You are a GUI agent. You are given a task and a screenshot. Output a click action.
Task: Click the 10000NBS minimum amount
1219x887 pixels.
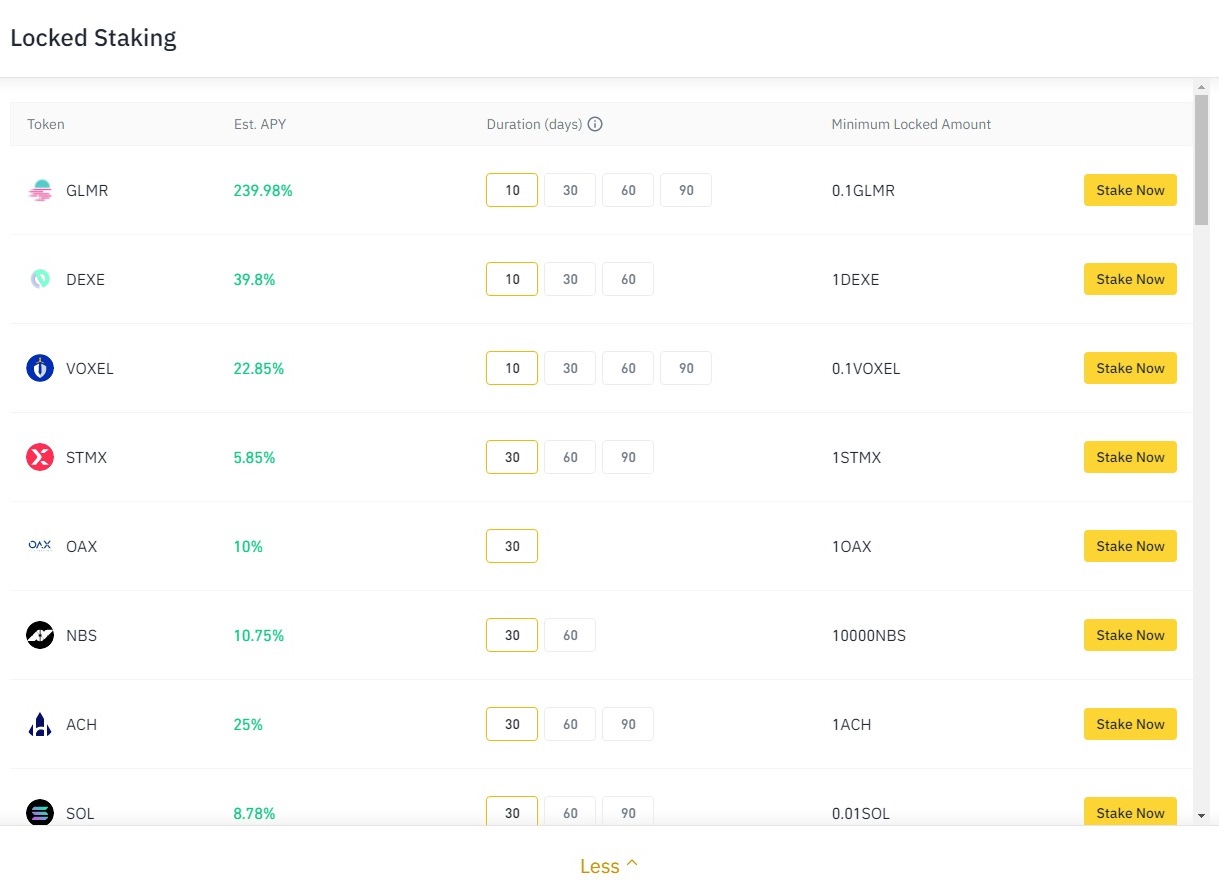(x=869, y=635)
